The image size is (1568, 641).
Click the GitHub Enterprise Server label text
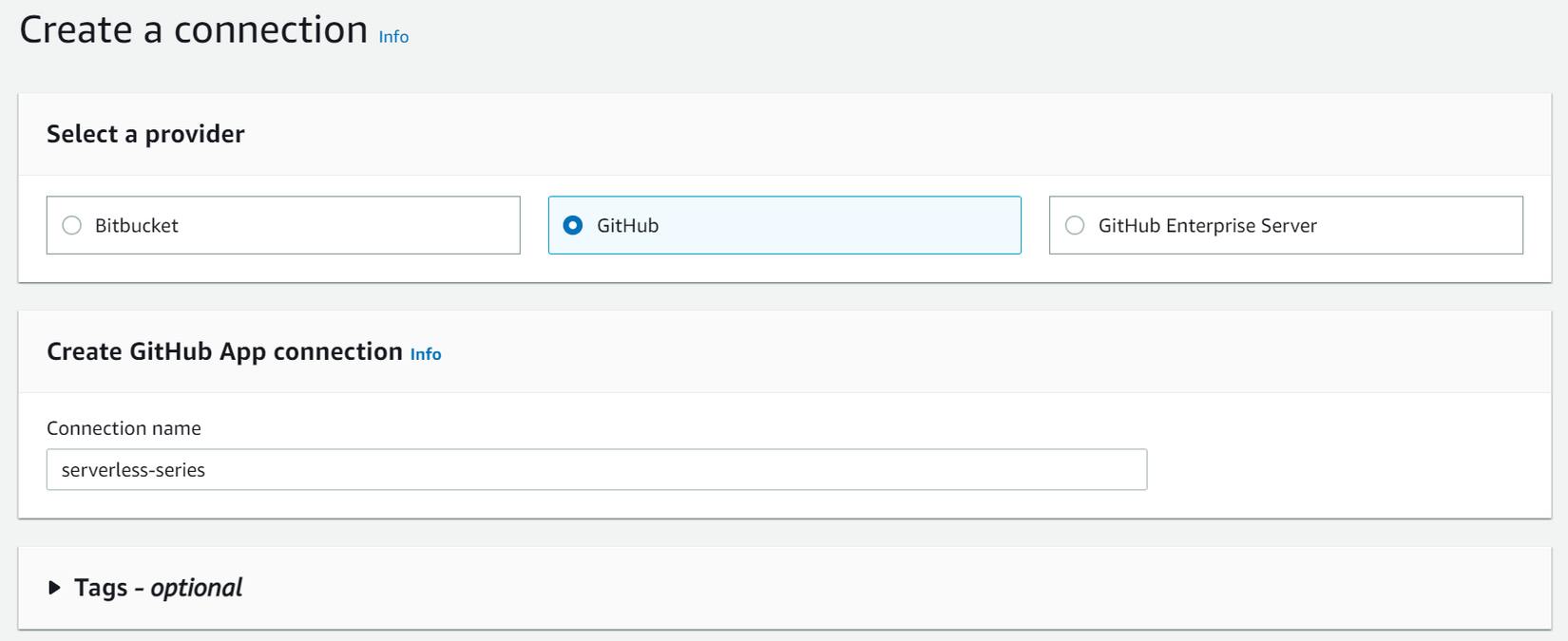(1207, 225)
